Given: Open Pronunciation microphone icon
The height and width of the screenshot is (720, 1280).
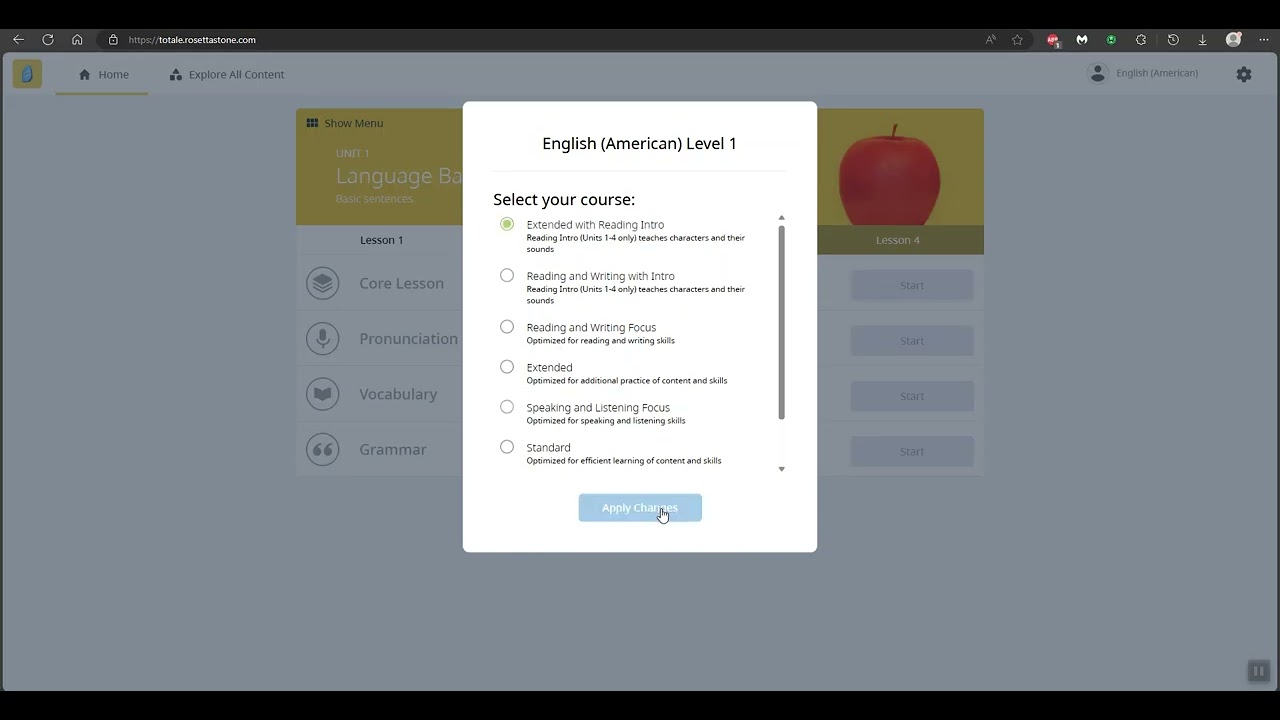Looking at the screenshot, I should click(322, 339).
